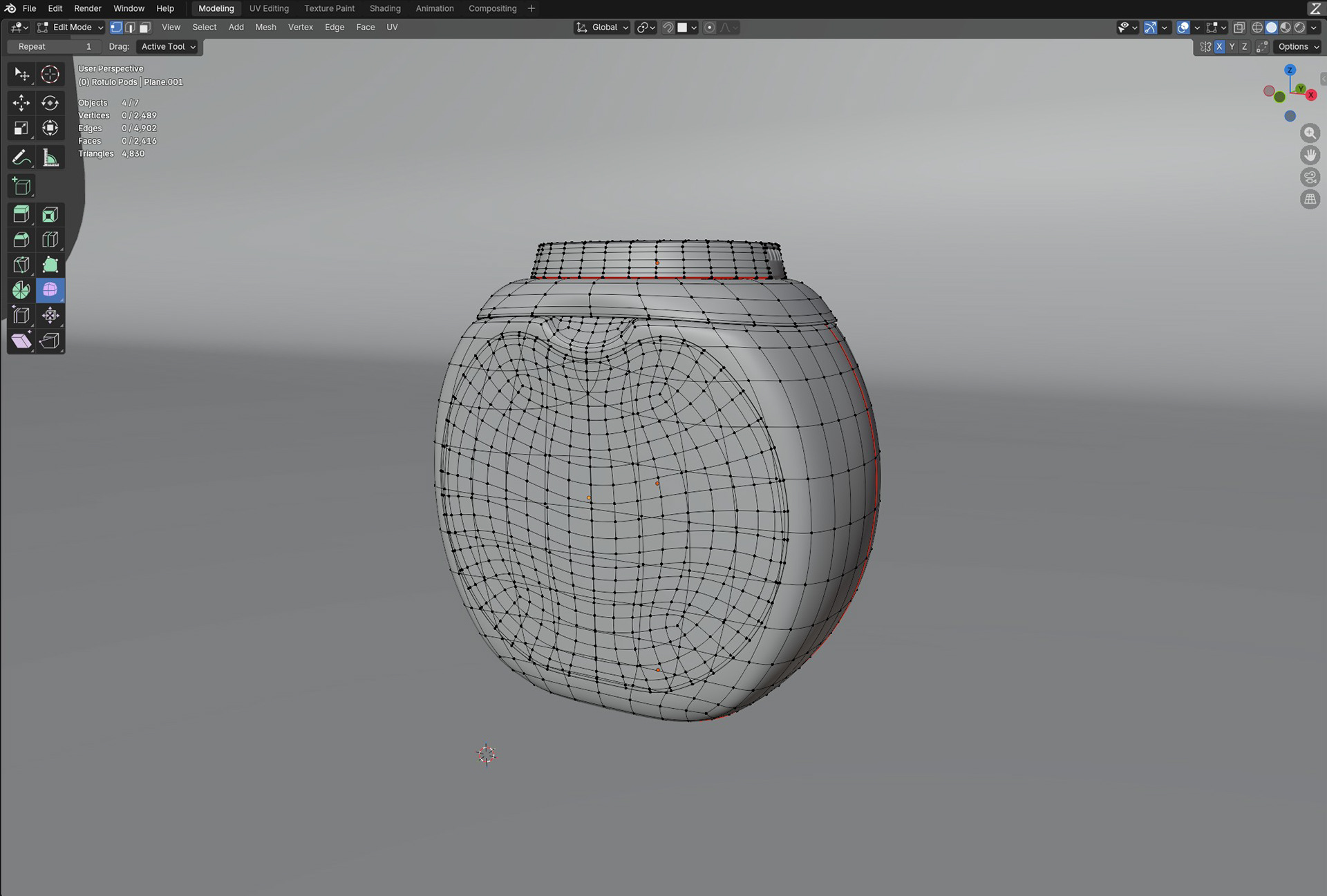Switch to face select mode

(144, 28)
